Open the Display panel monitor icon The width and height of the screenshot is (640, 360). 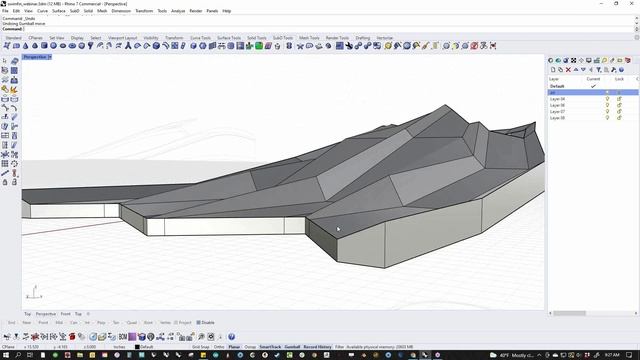(589, 60)
